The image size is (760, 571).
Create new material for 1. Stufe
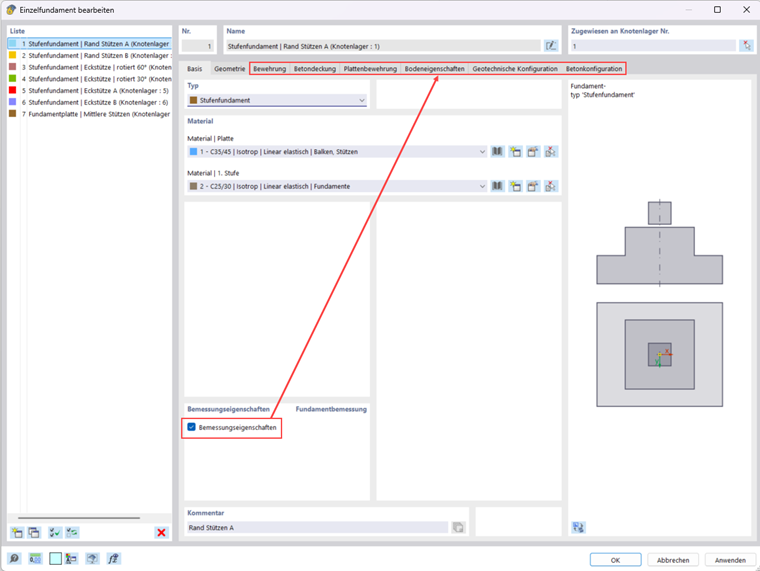515,186
